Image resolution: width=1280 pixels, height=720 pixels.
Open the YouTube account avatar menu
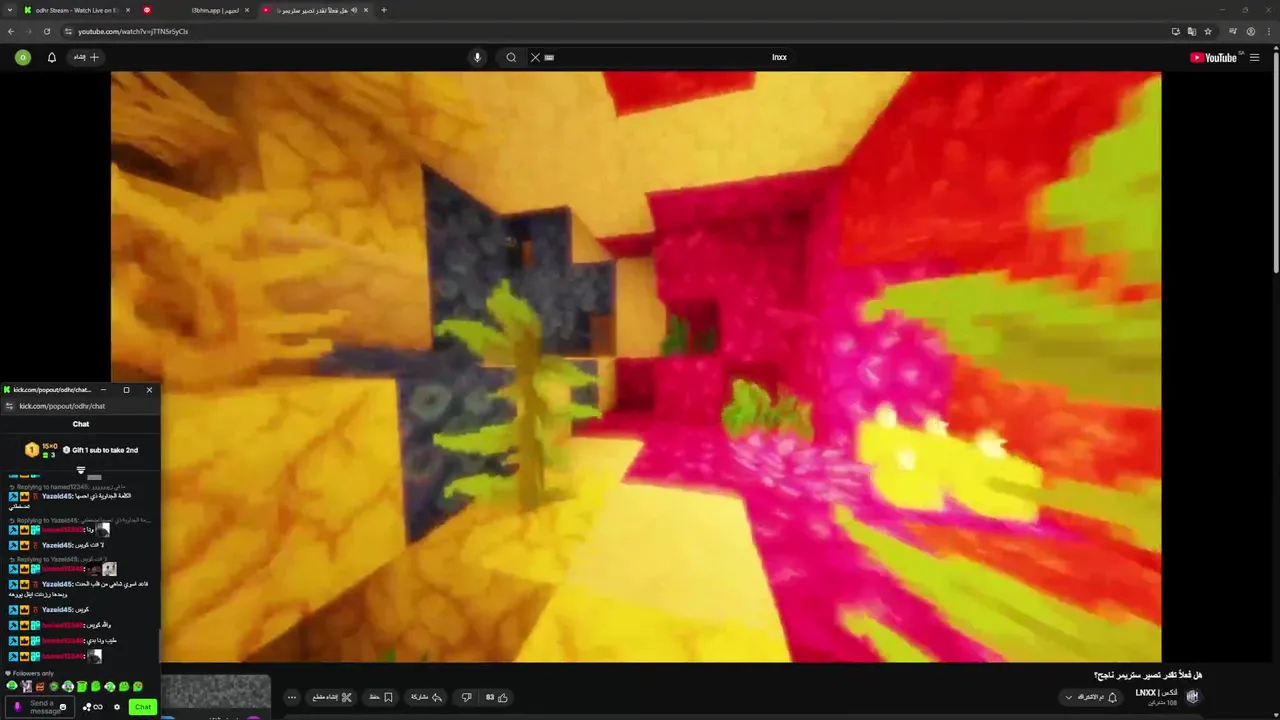point(23,57)
